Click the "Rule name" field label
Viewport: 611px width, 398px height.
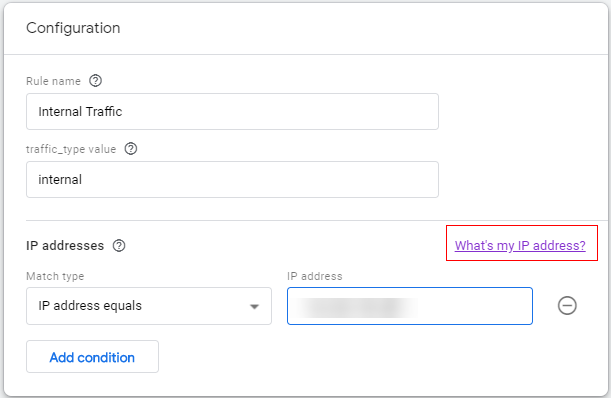click(53, 81)
